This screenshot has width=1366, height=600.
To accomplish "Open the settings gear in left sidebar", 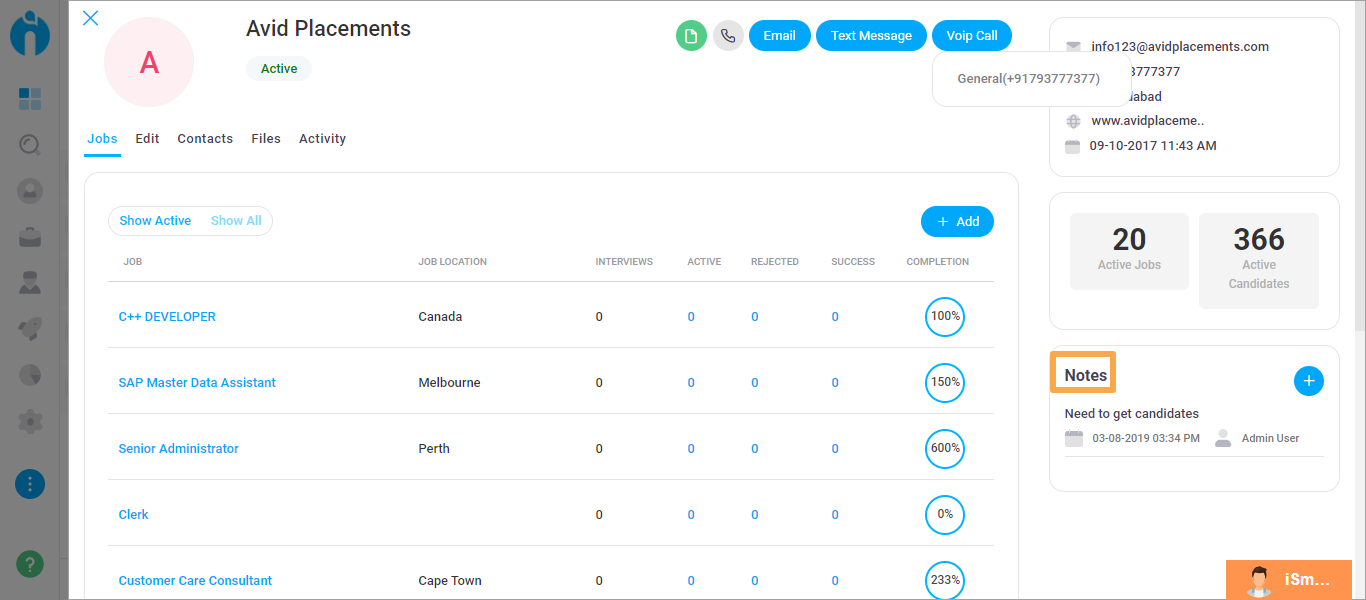I will 30,421.
